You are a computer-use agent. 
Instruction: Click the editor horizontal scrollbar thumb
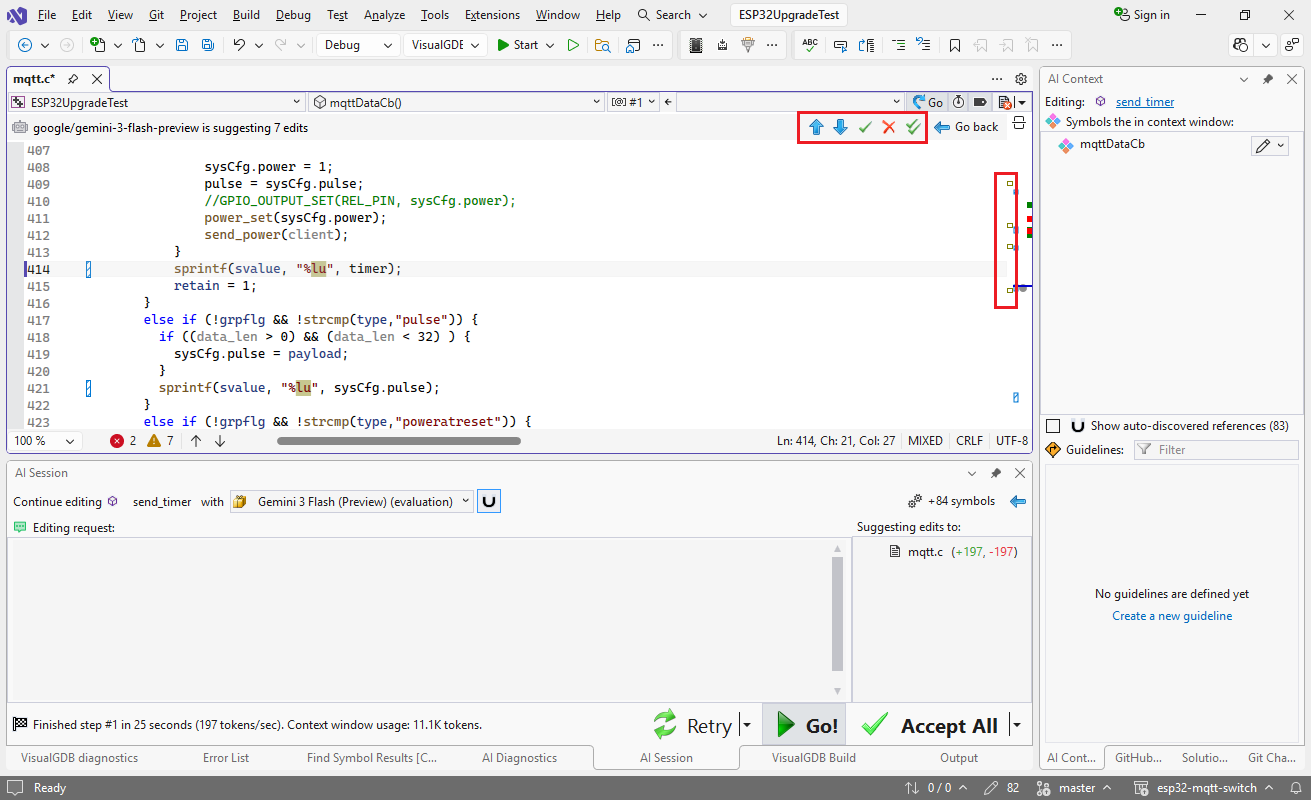tap(398, 441)
